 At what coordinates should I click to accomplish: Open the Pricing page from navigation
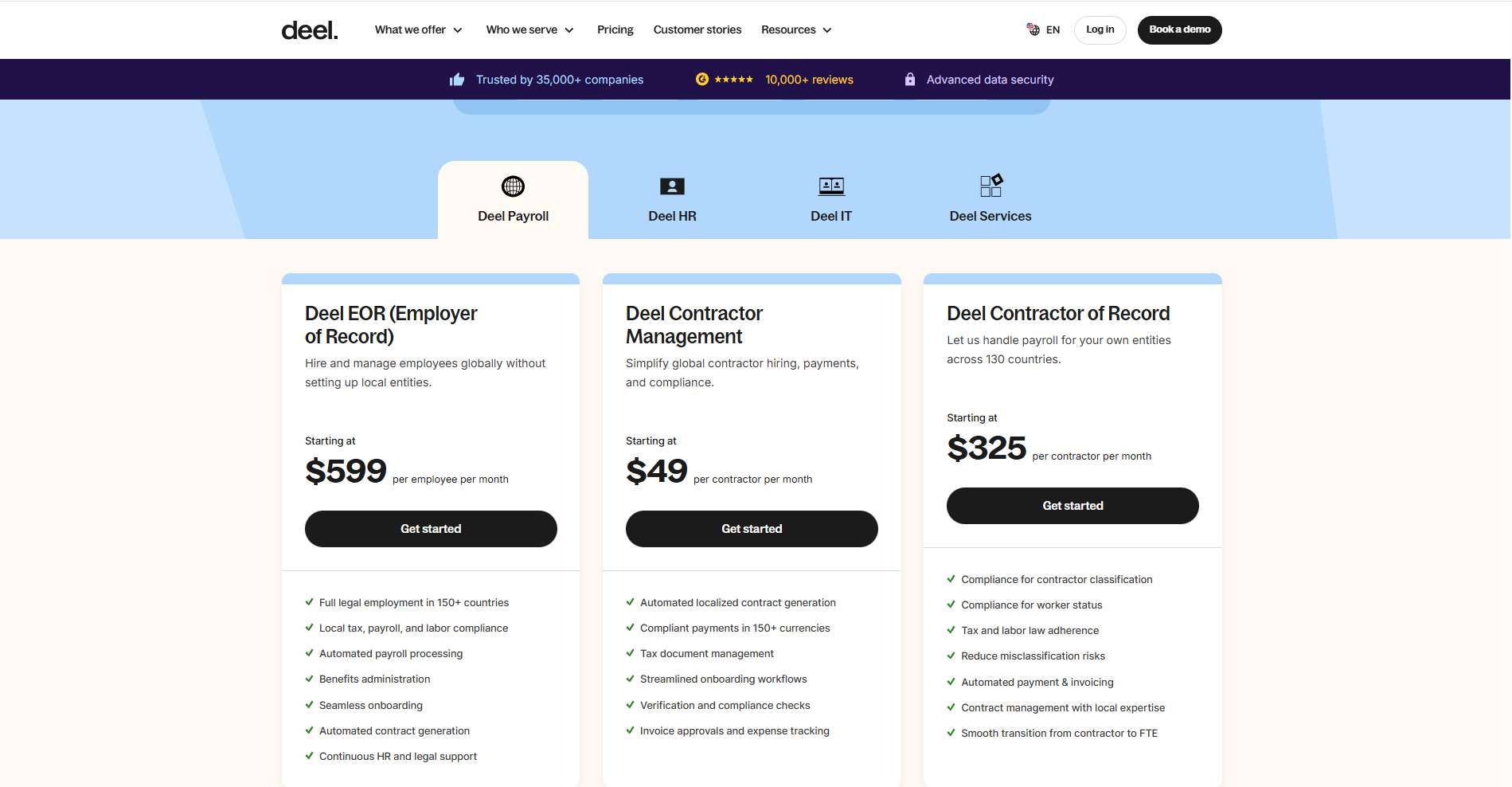[x=615, y=29]
